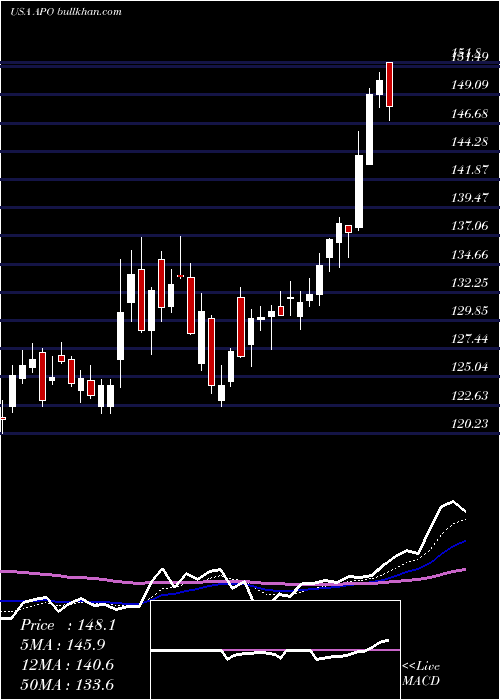
Task: Click the Price : 148.1 readout
Action: coord(68,625)
